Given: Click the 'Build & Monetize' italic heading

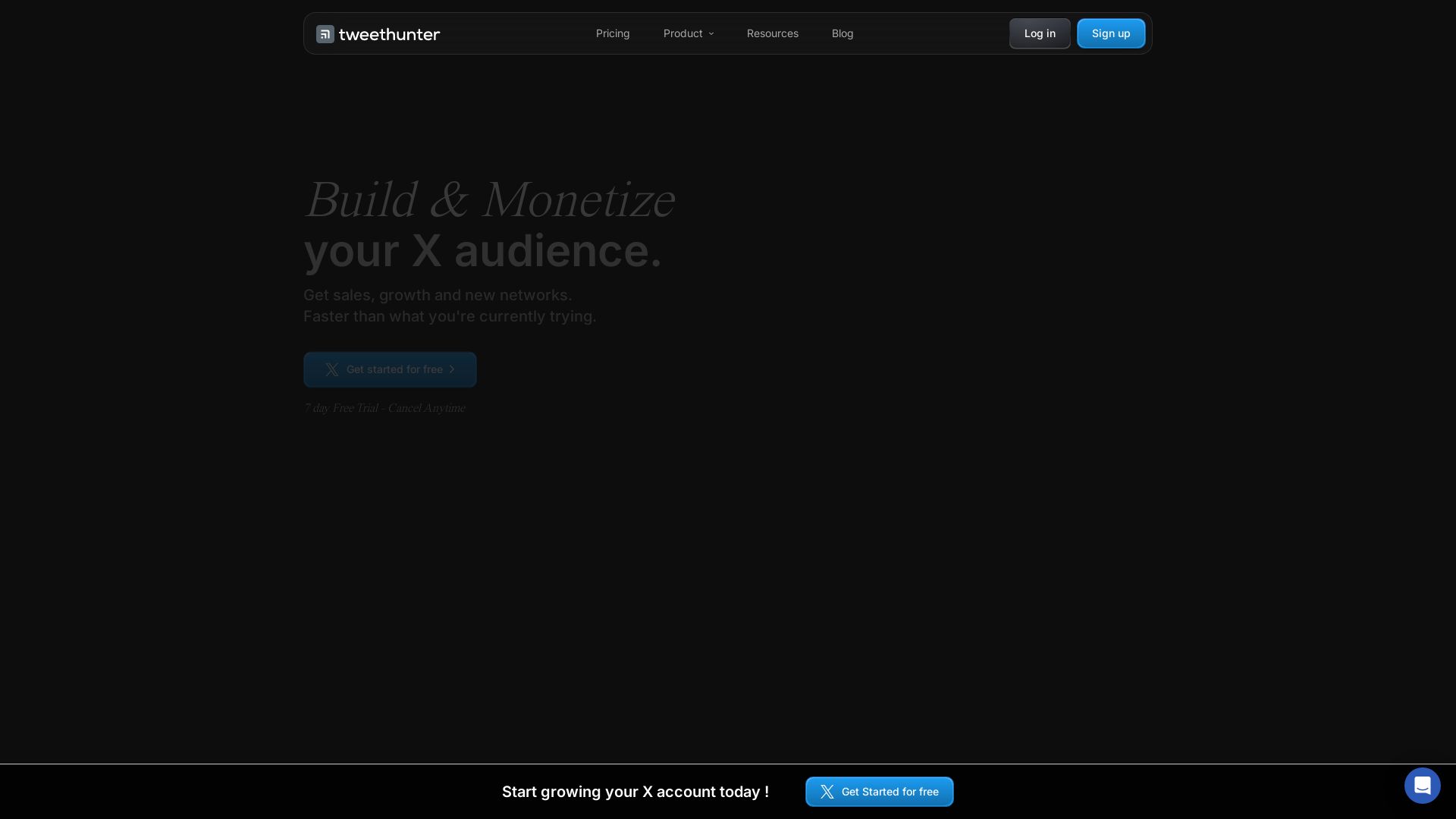Looking at the screenshot, I should pos(489,200).
